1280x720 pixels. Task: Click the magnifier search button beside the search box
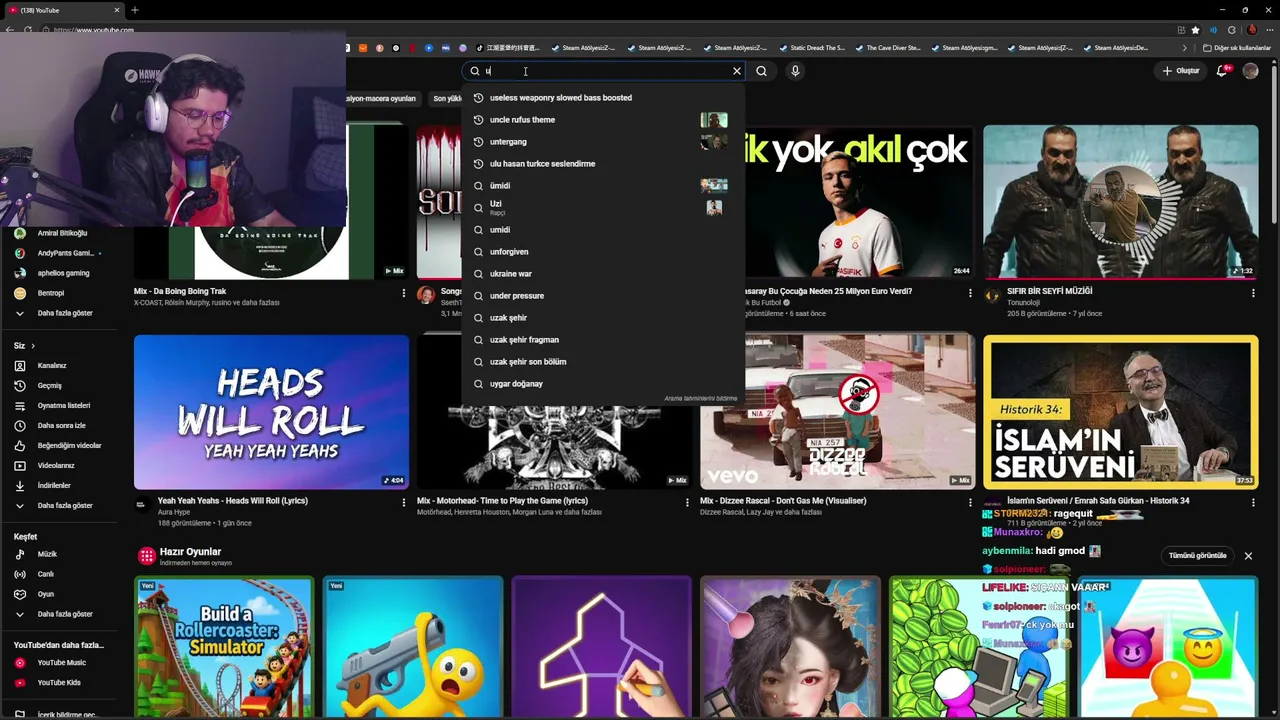point(762,71)
